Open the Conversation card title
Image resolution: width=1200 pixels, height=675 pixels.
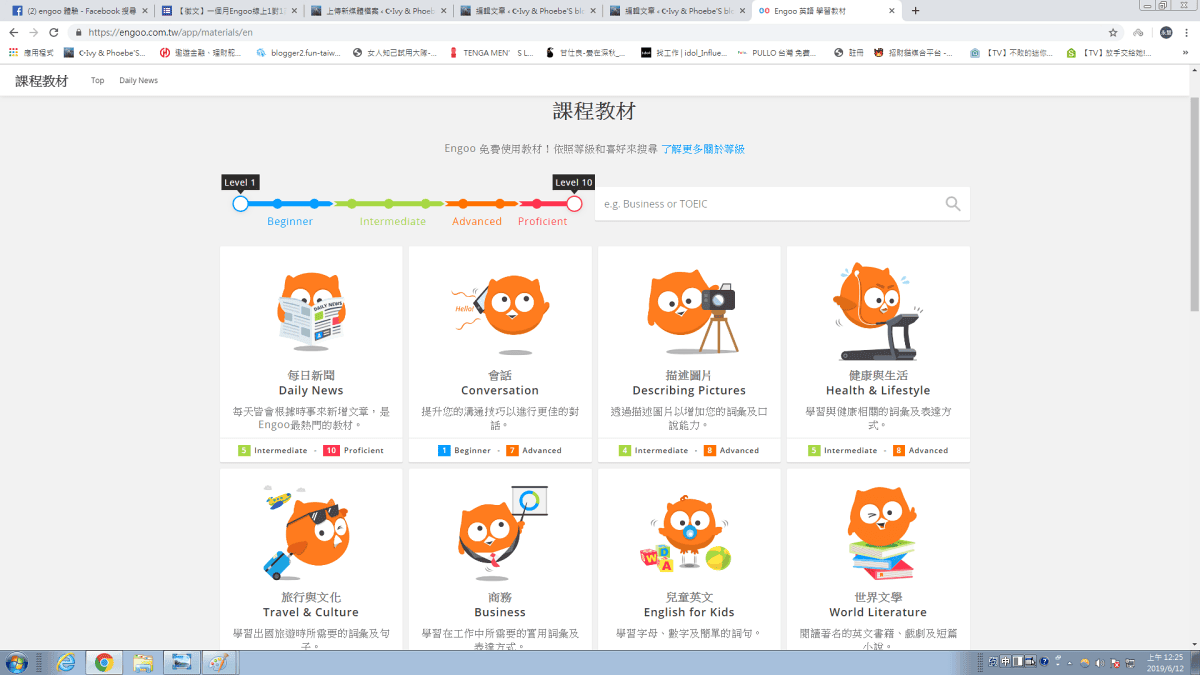(x=500, y=390)
